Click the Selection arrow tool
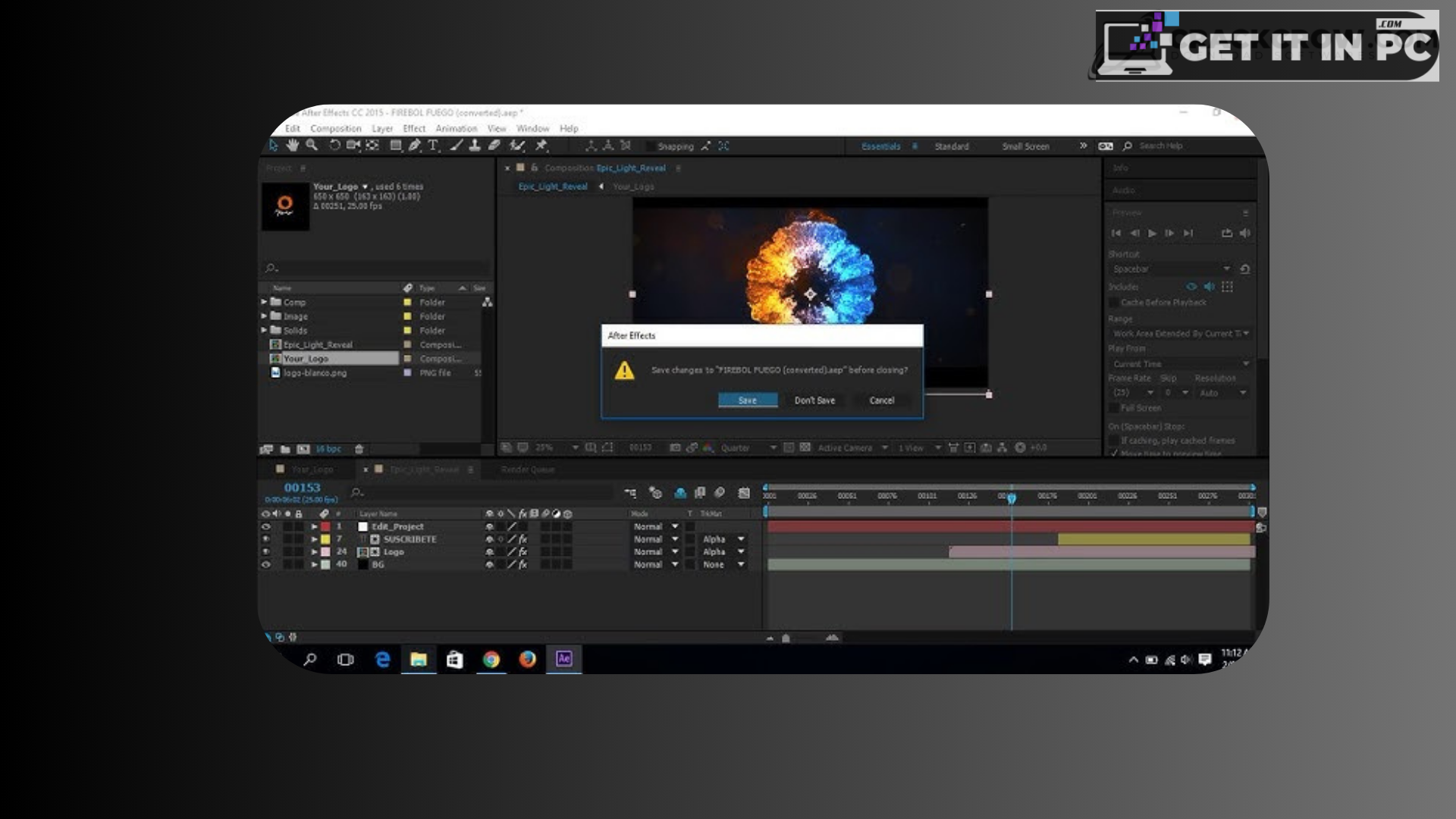The width and height of the screenshot is (1456, 819). [x=274, y=145]
